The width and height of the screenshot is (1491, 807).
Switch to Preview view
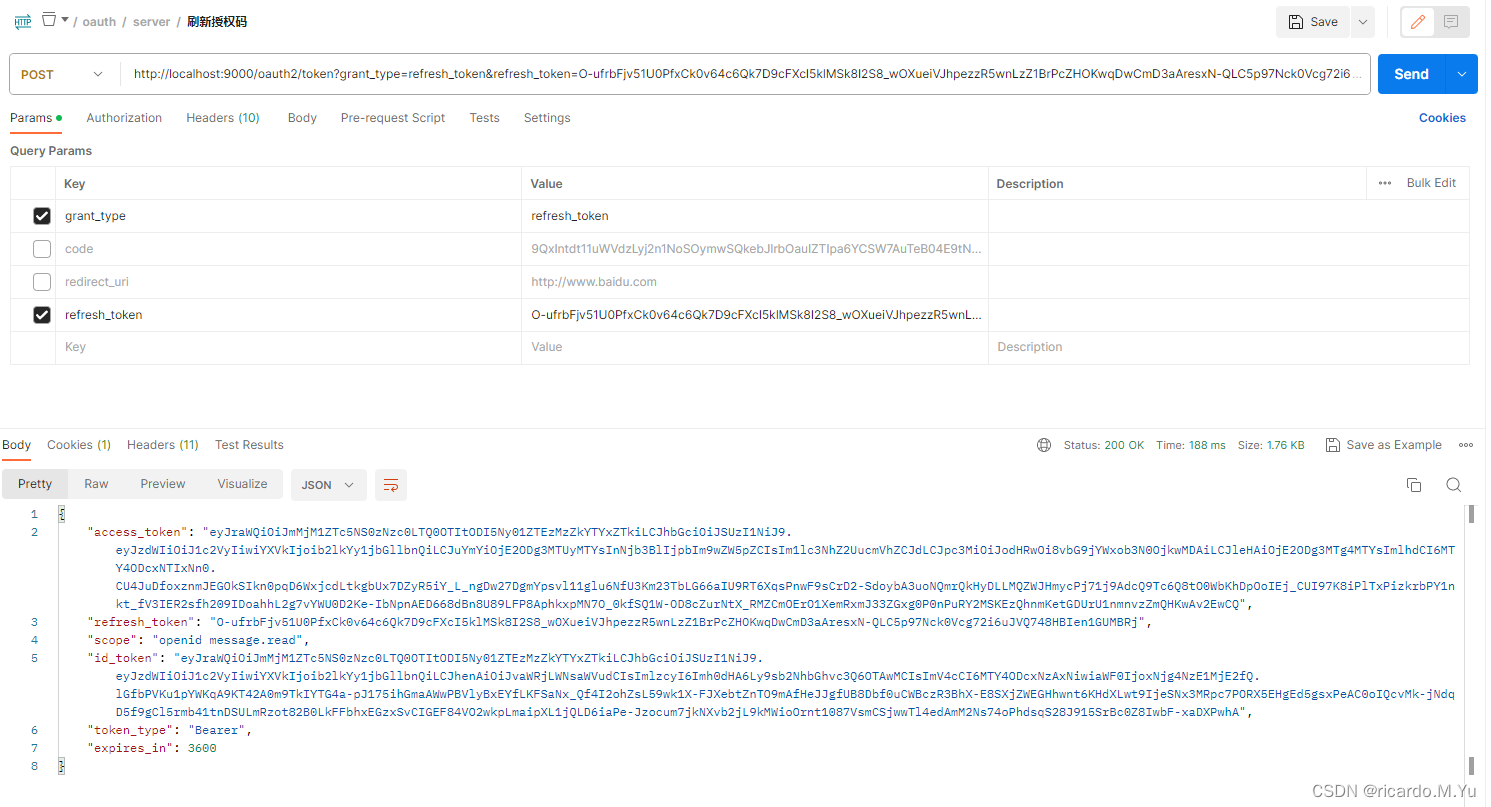tap(163, 484)
